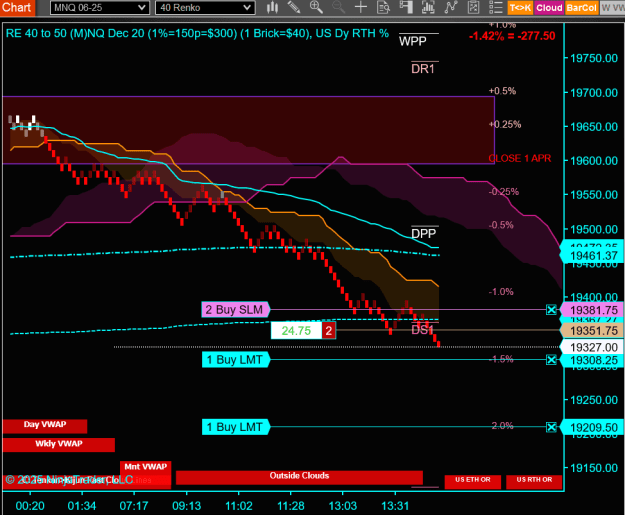
Task: Activate the zoom in magnifier
Action: pyautogui.click(x=316, y=7)
